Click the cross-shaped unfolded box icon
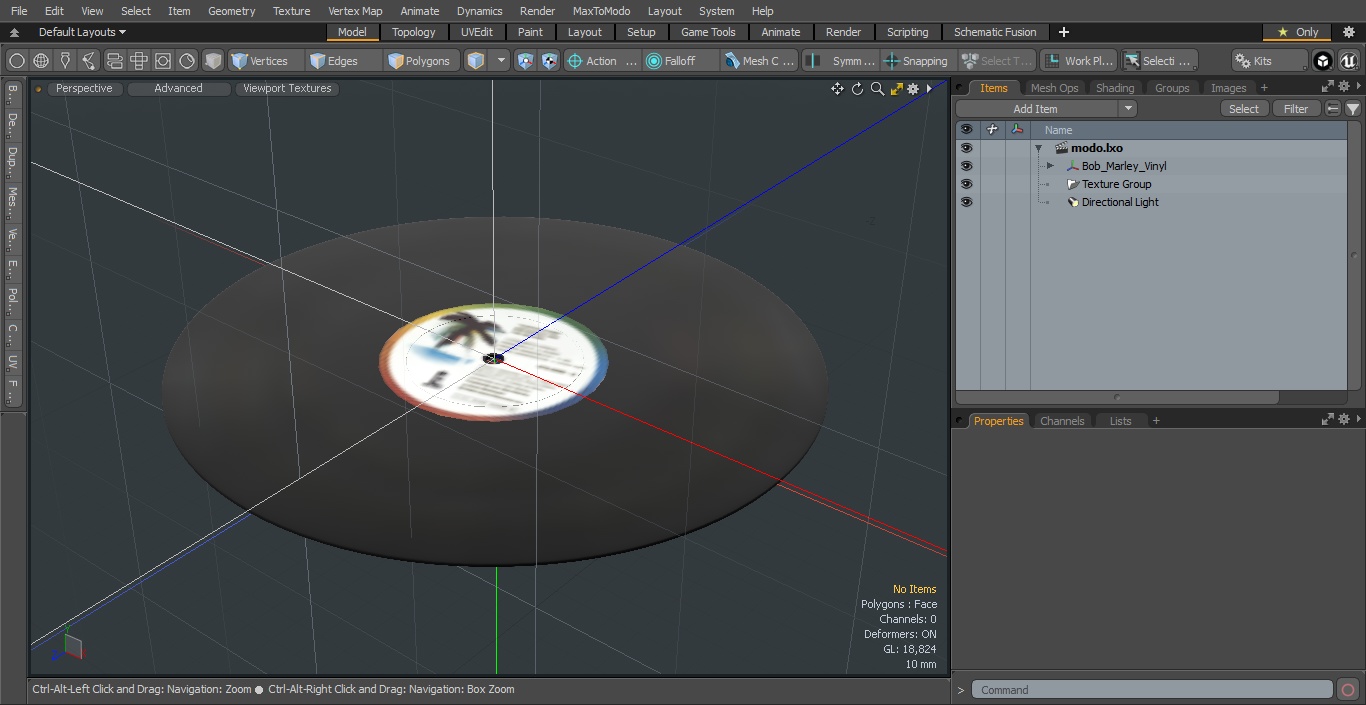 (139, 61)
